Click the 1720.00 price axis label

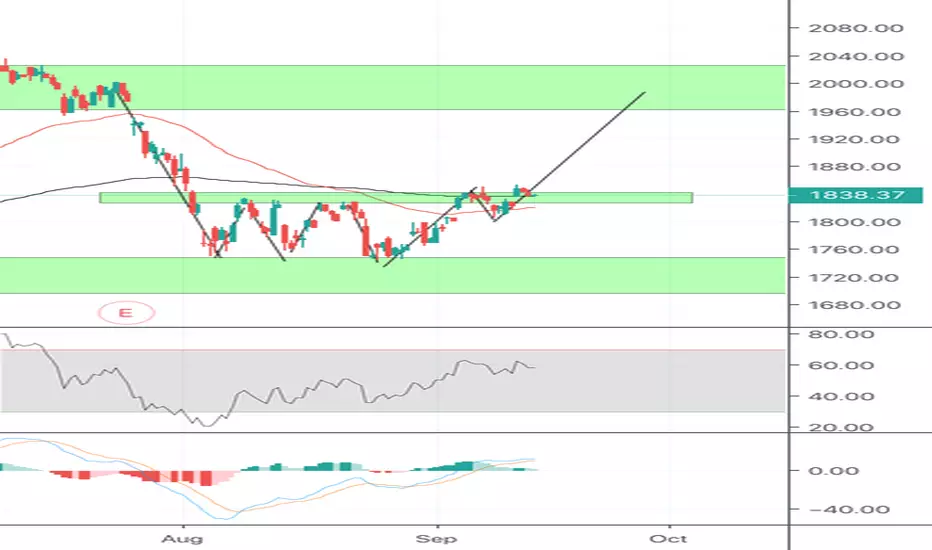(x=854, y=278)
